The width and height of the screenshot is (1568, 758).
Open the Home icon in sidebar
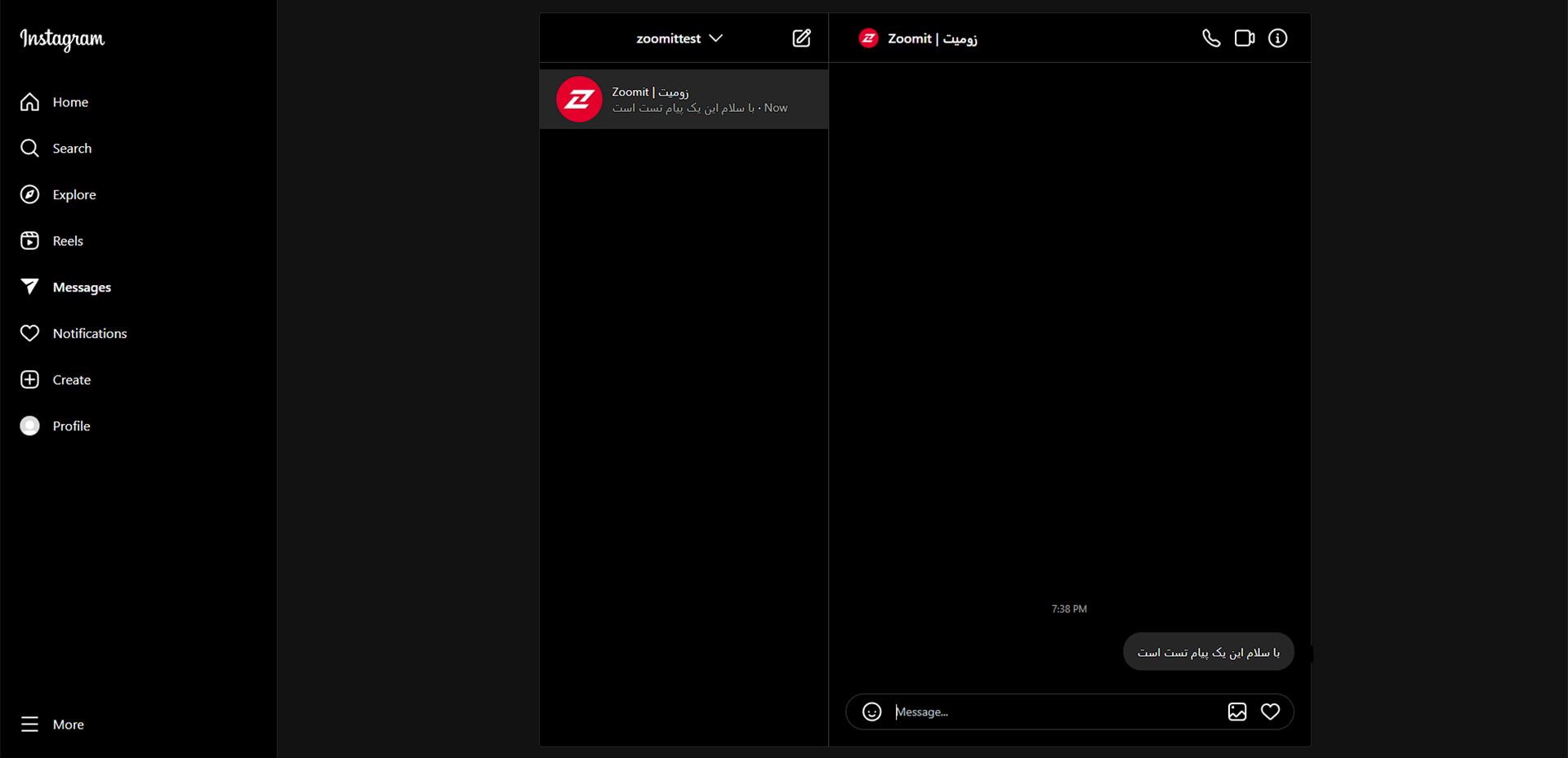(x=29, y=102)
